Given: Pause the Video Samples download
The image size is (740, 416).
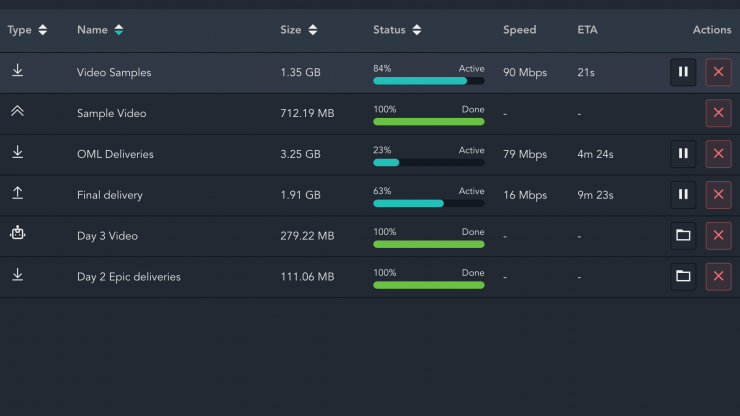Looking at the screenshot, I should click(x=683, y=72).
